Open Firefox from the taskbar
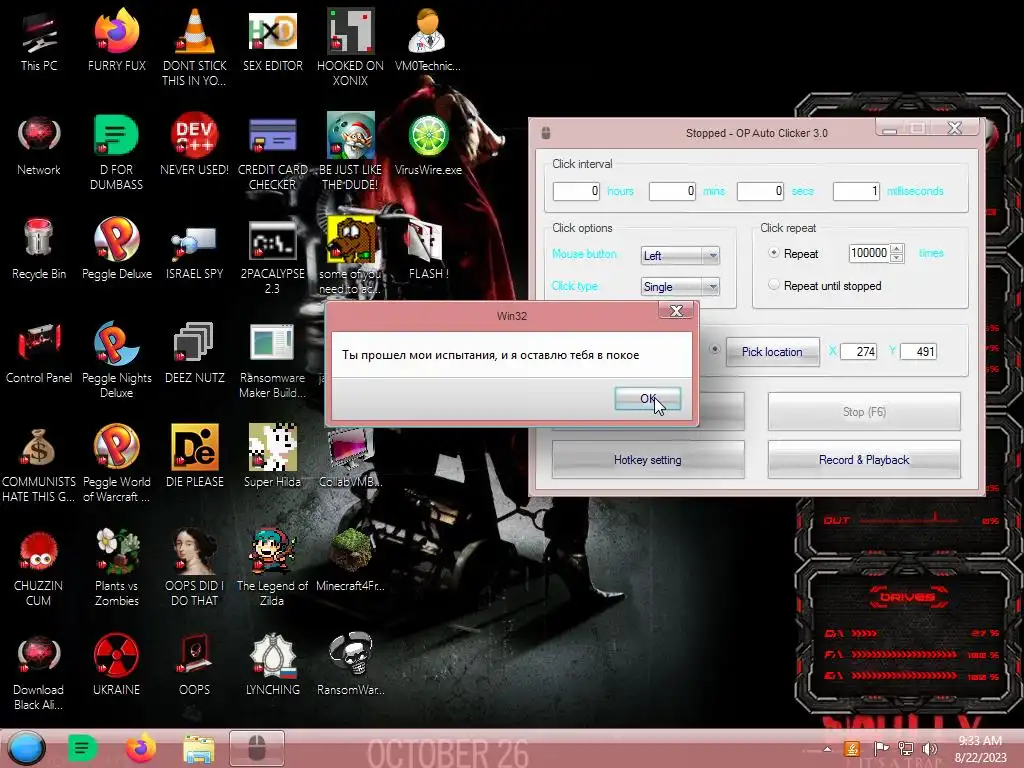 140,748
